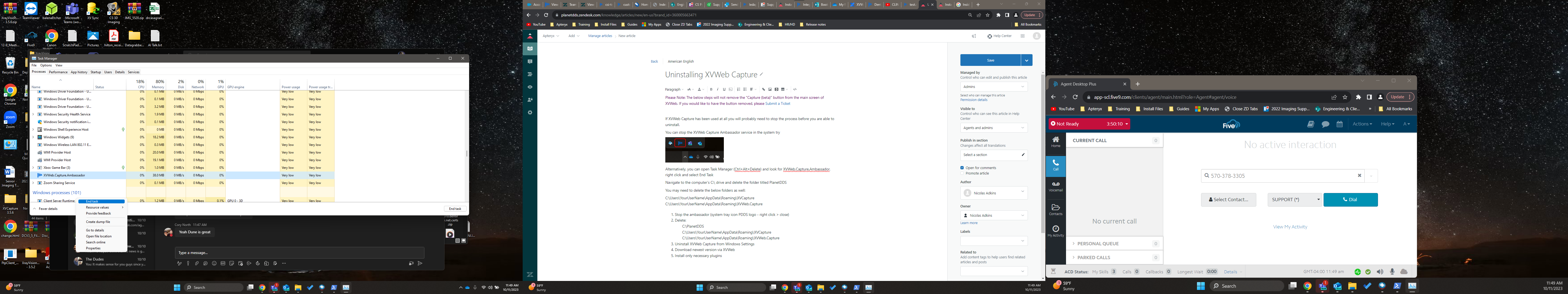The width and height of the screenshot is (1568, 294).
Task: Click the Italic icon in the Zendesk editor
Action: [x=718, y=90]
